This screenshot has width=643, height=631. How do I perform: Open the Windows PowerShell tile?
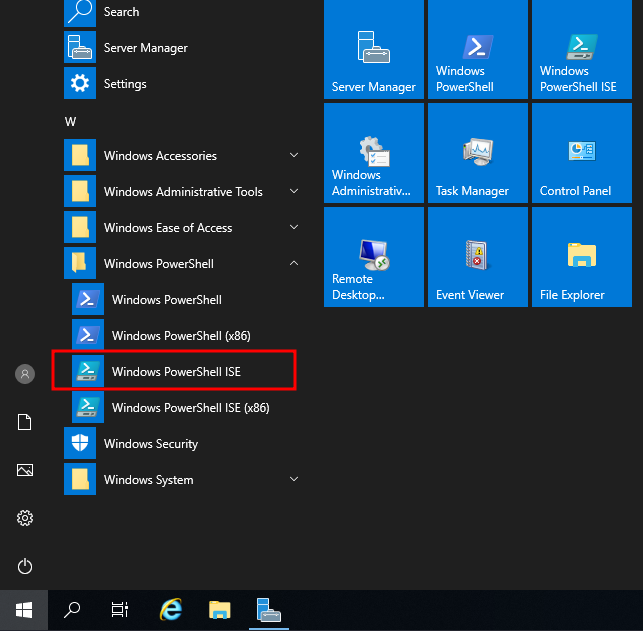point(478,49)
